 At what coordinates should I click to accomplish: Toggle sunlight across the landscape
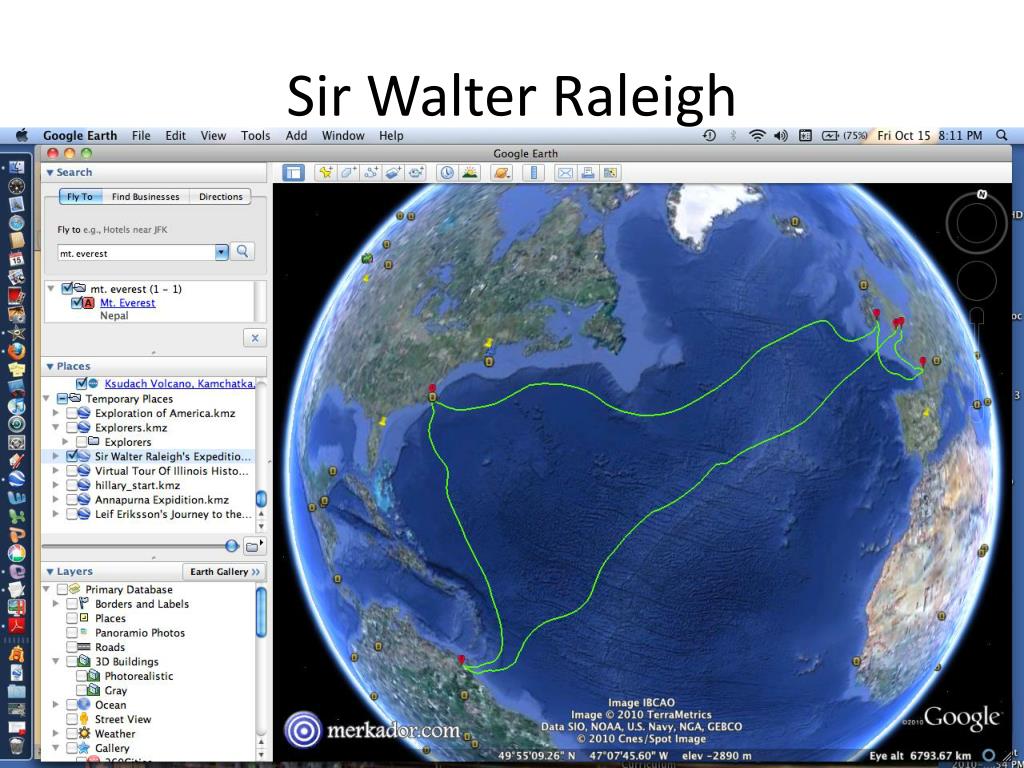click(x=470, y=172)
